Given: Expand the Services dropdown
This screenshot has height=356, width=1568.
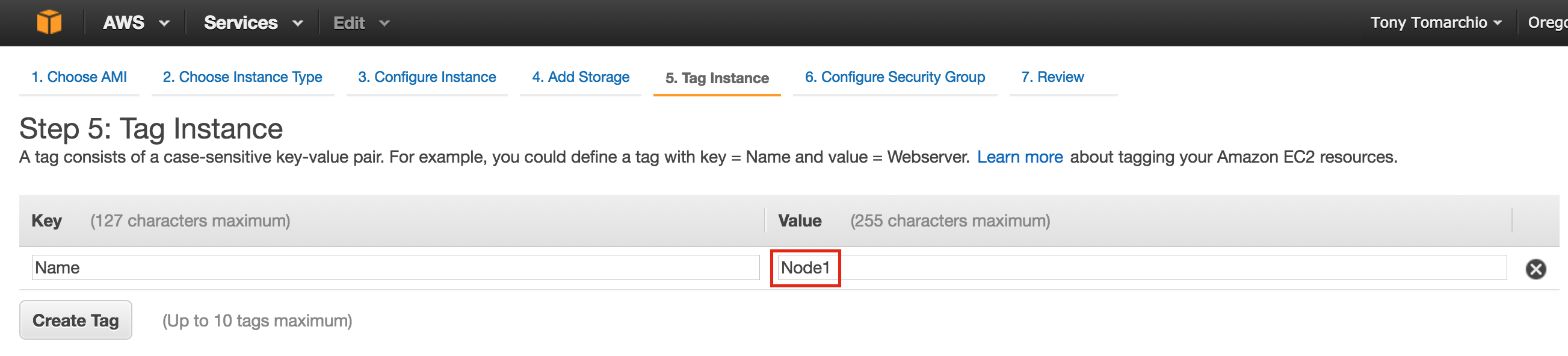Looking at the screenshot, I should point(253,22).
